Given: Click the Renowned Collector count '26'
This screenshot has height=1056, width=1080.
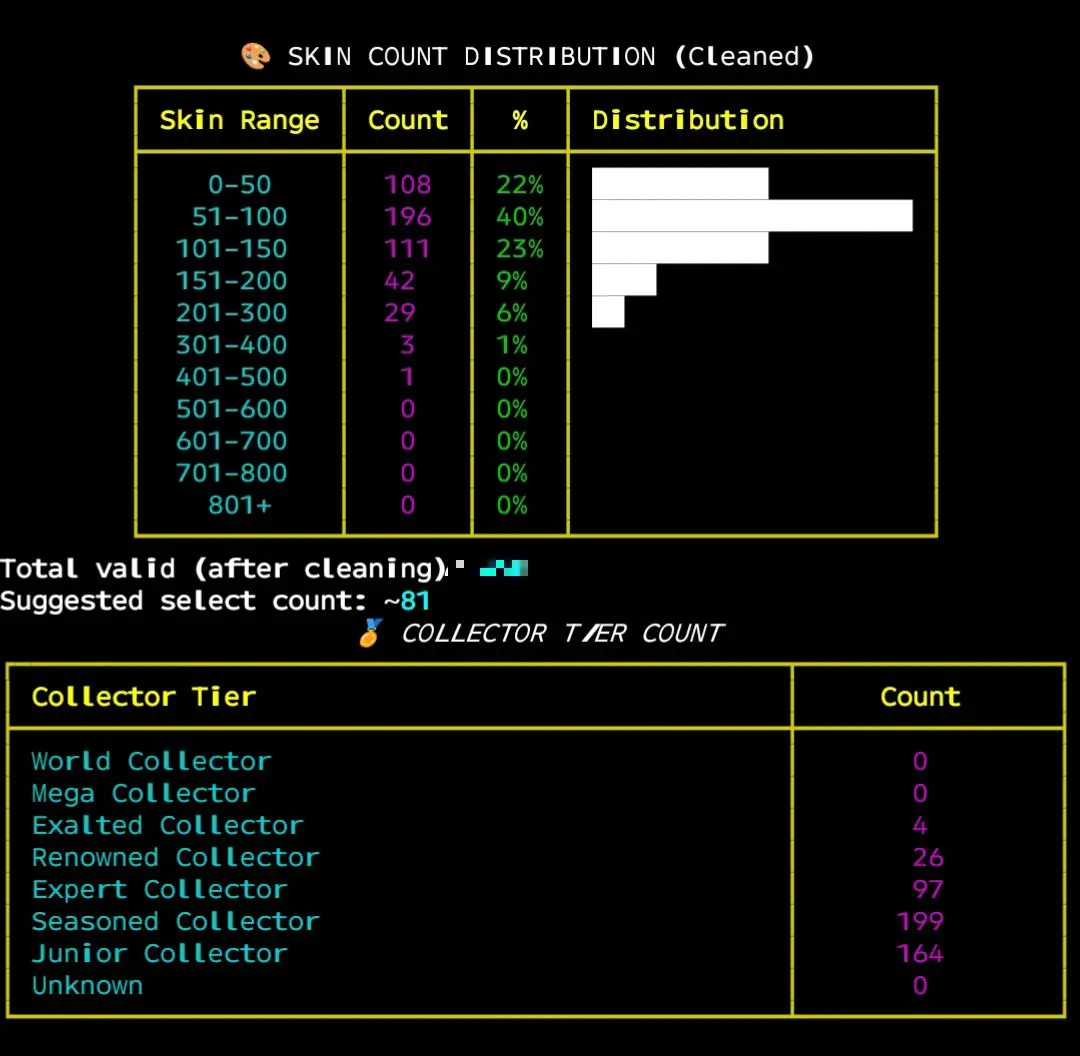Looking at the screenshot, I should [x=928, y=858].
